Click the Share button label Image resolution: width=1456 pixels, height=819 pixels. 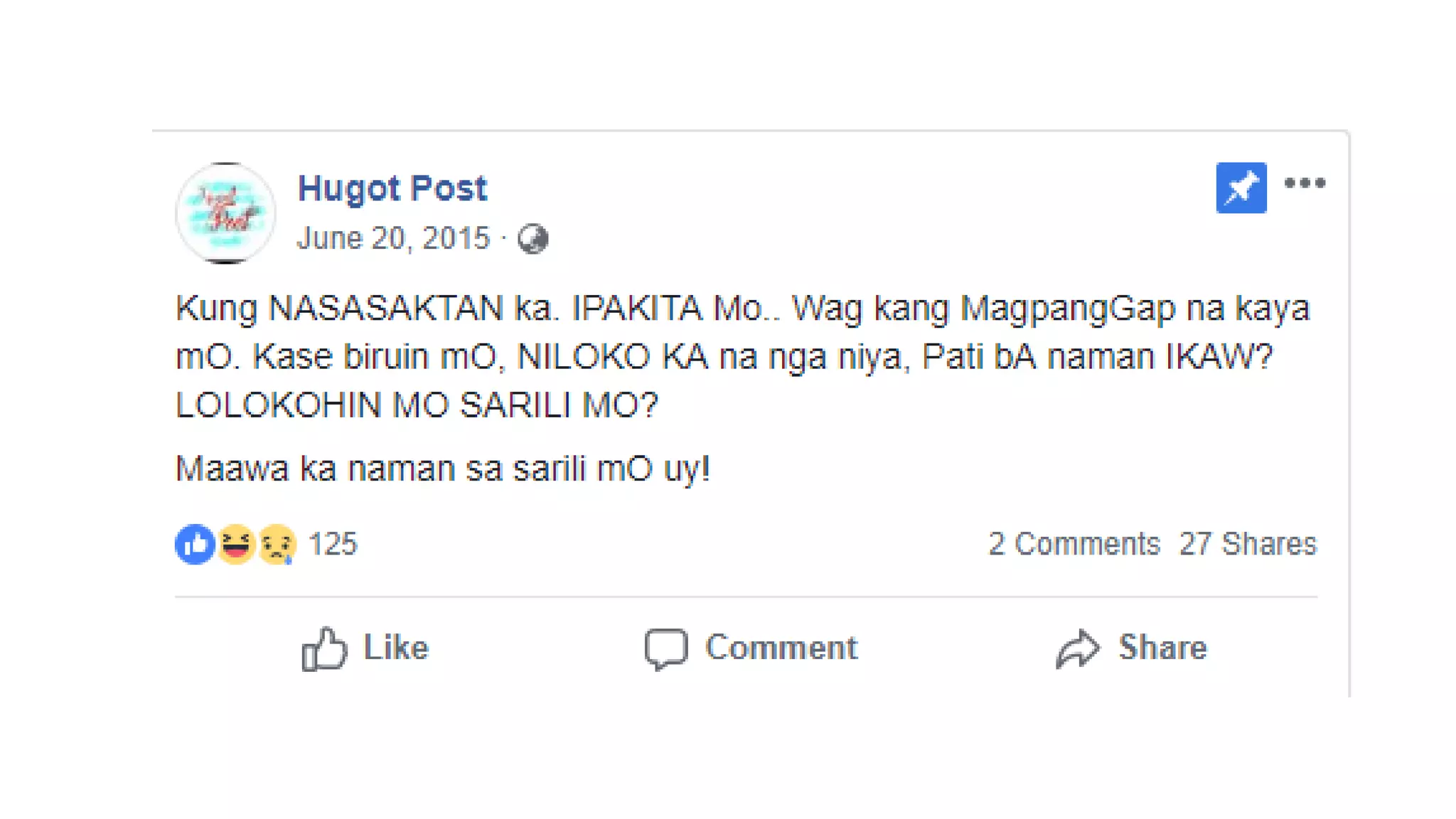(1163, 647)
